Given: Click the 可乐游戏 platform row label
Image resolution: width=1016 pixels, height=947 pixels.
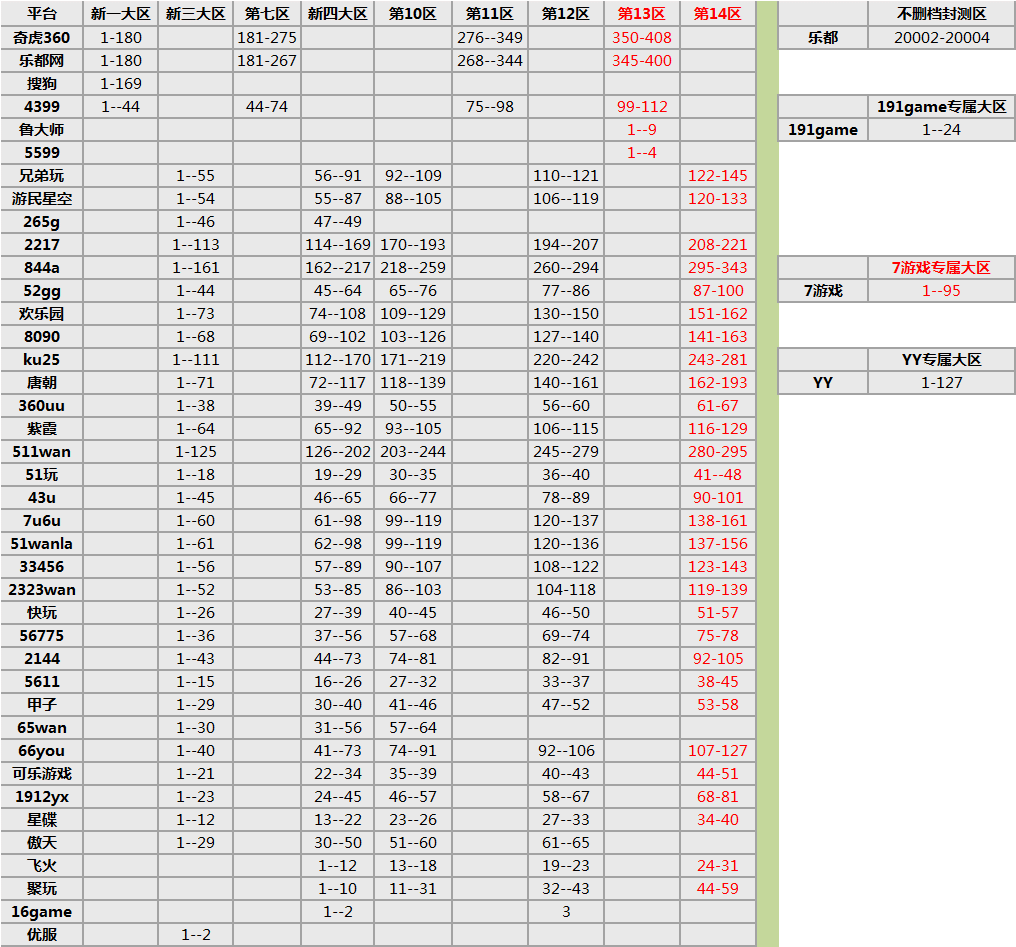Looking at the screenshot, I should (x=41, y=773).
